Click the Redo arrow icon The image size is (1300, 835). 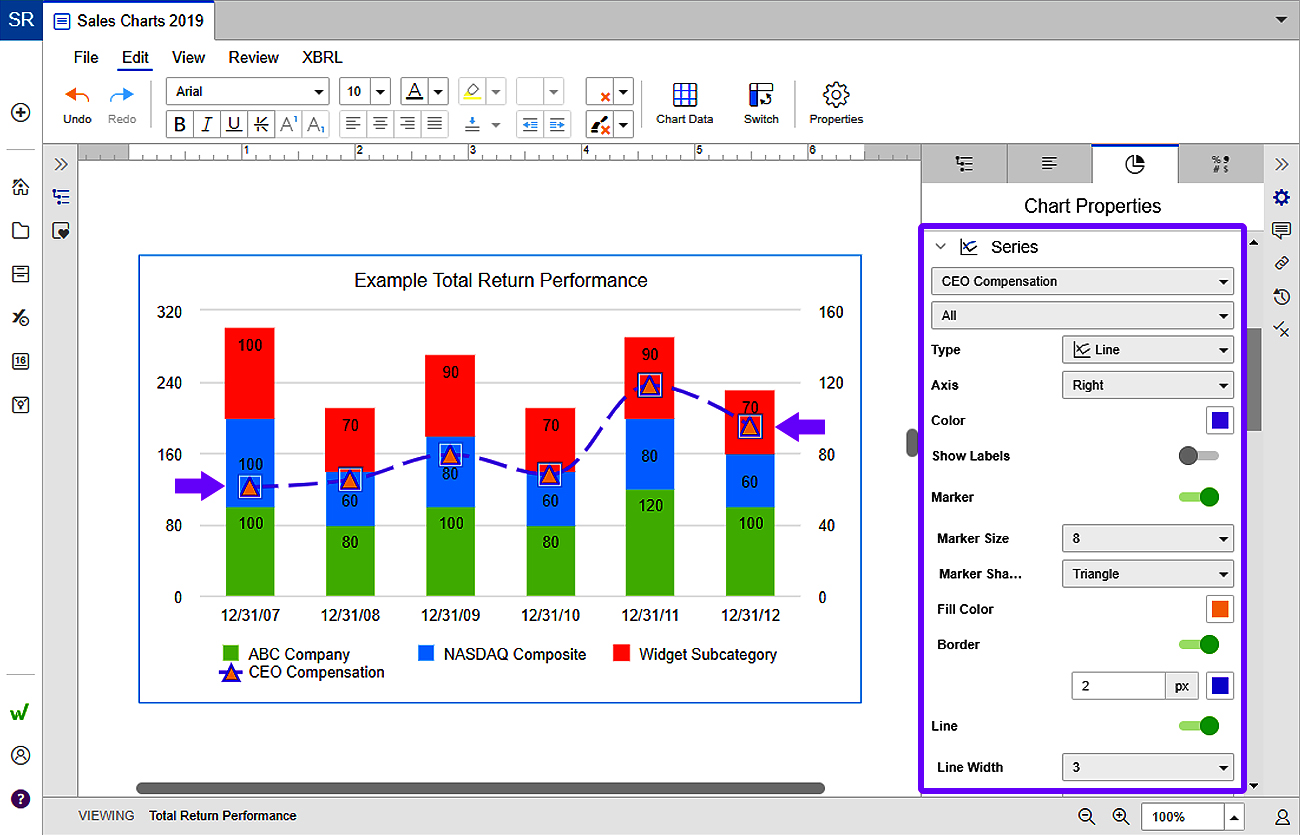click(x=122, y=95)
